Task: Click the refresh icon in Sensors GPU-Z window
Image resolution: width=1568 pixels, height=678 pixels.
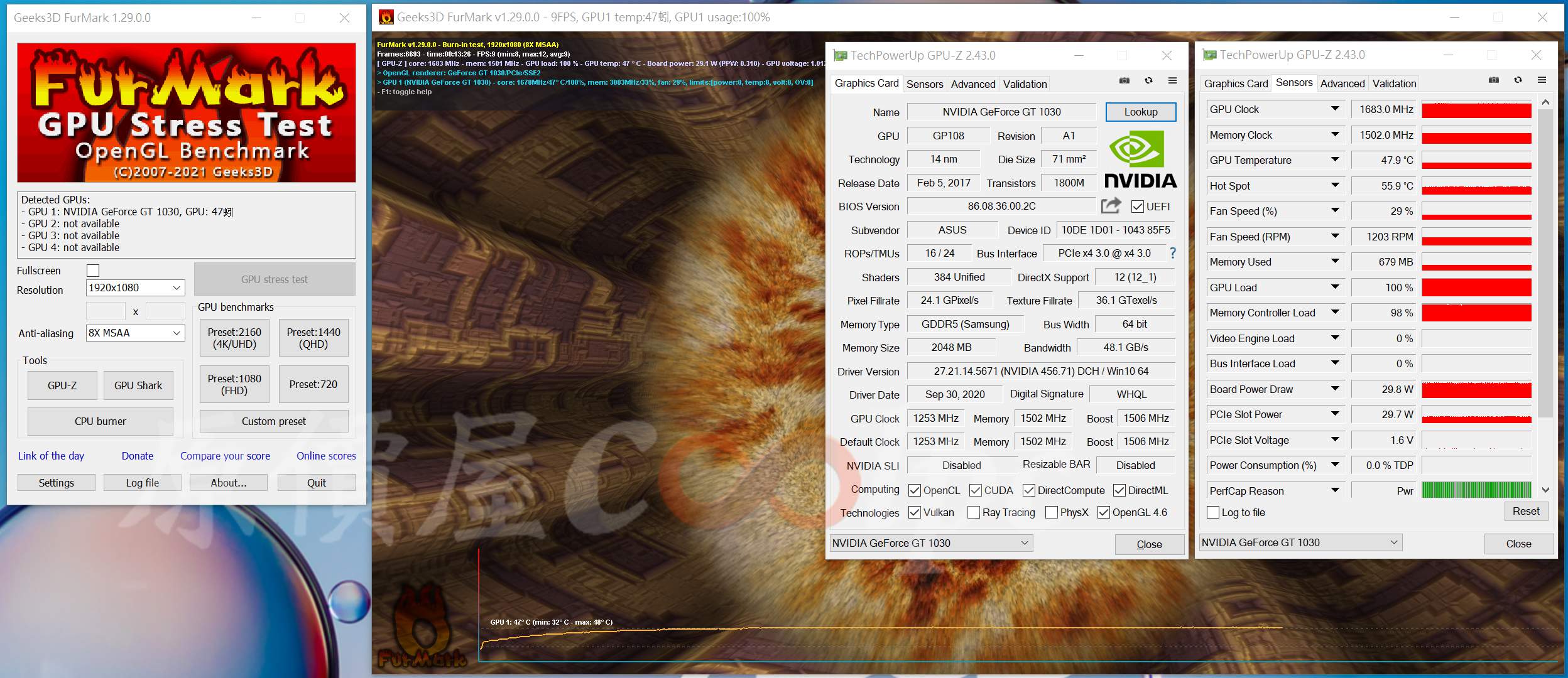Action: (x=1518, y=80)
